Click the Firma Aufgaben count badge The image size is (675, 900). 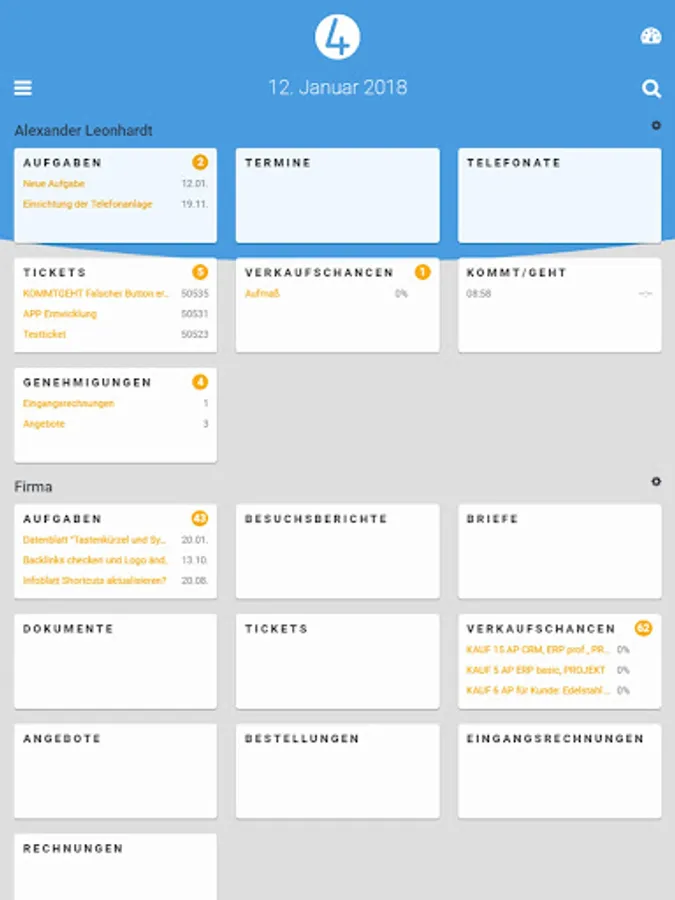pos(200,518)
